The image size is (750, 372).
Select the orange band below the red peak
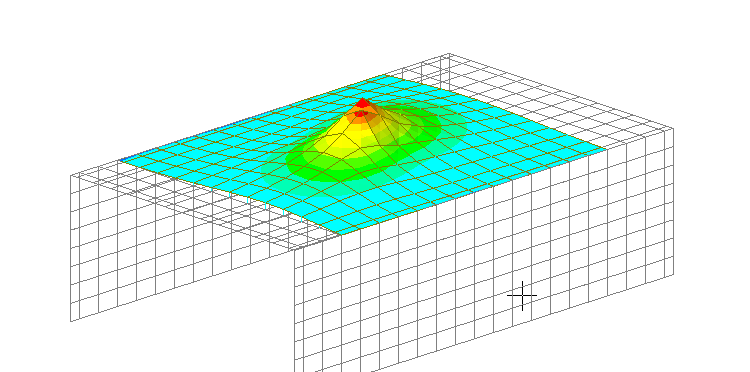coord(359,119)
